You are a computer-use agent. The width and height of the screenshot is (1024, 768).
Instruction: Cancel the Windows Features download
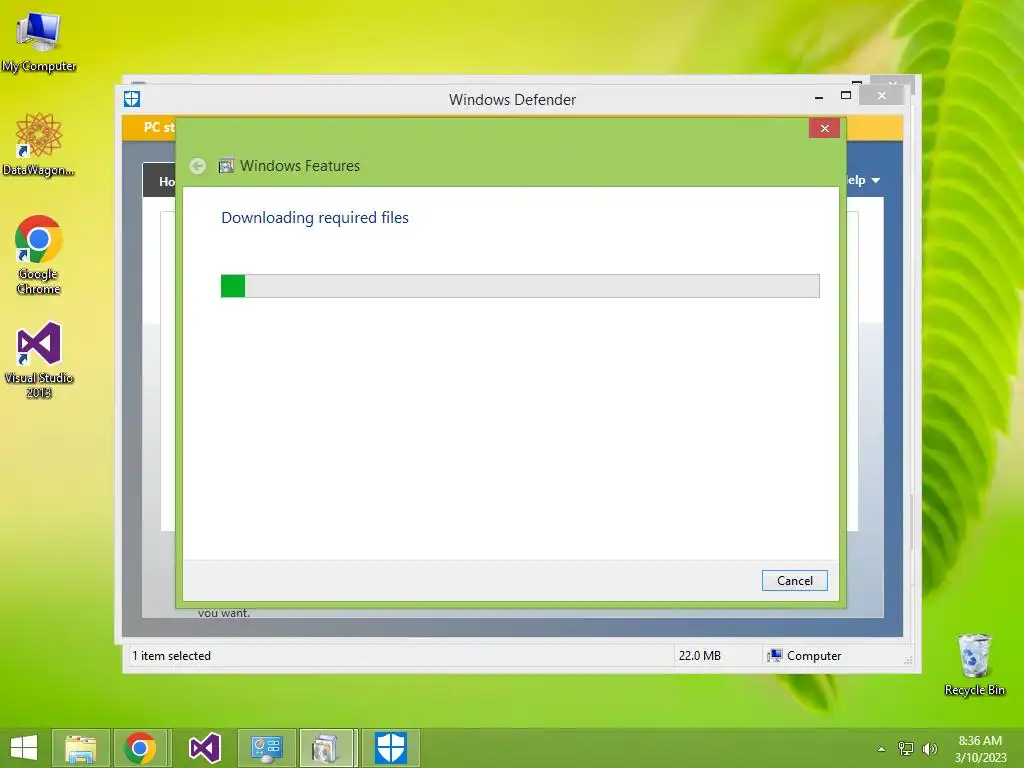tap(794, 581)
